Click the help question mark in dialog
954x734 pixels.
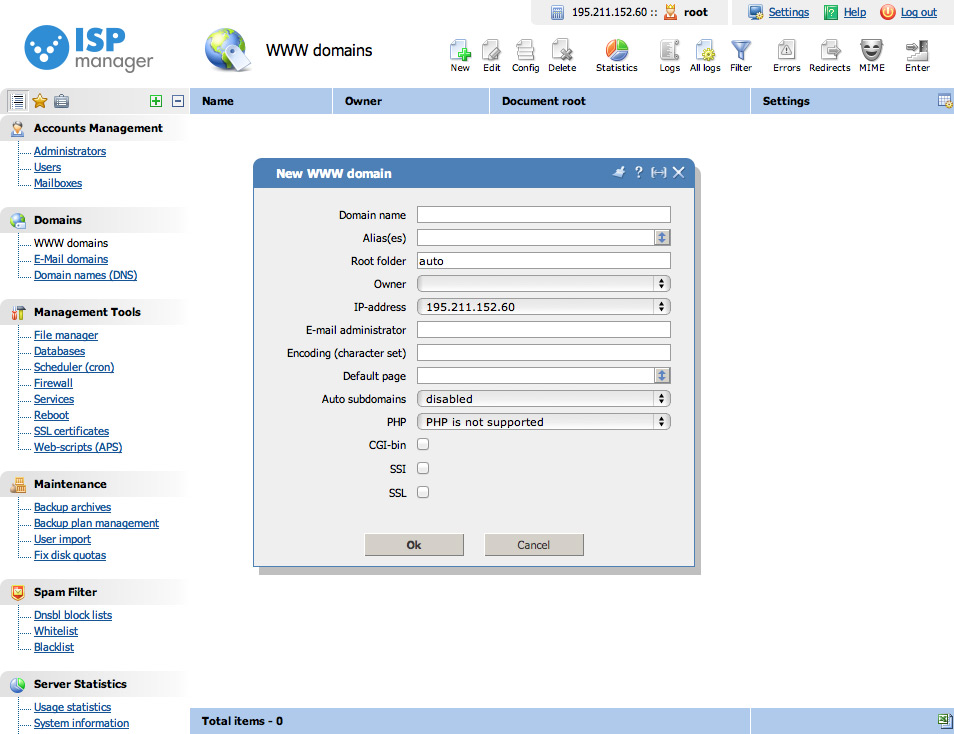(639, 172)
